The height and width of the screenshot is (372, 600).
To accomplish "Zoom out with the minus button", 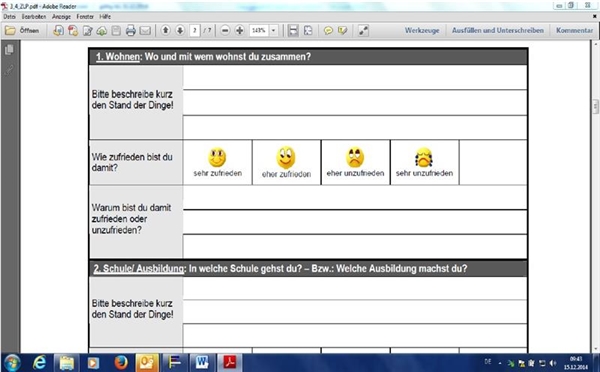I will (x=225, y=31).
